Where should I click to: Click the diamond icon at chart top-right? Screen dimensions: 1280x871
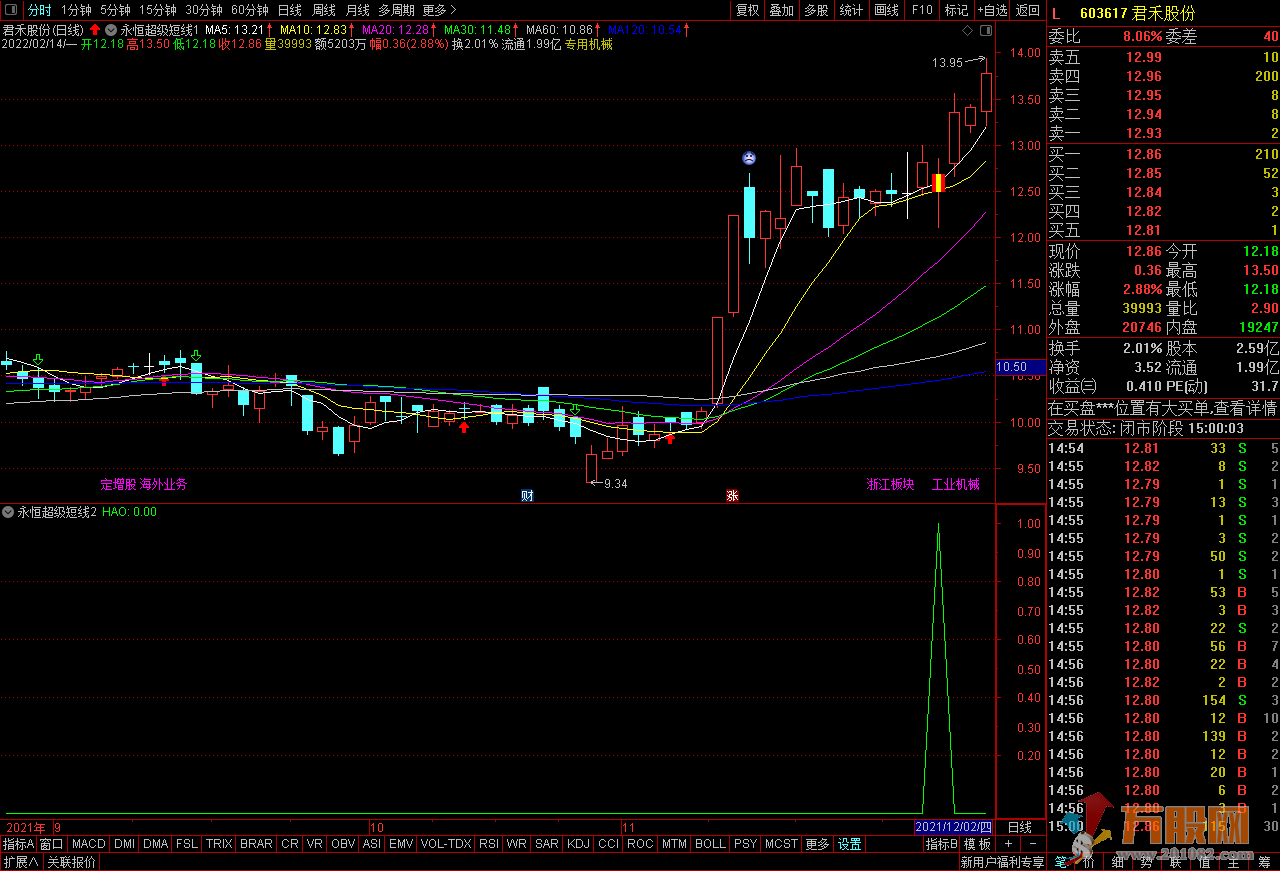coord(967,31)
